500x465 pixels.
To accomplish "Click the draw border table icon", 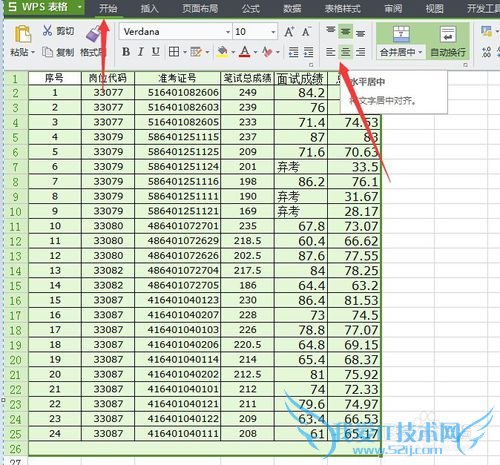I will (x=196, y=52).
